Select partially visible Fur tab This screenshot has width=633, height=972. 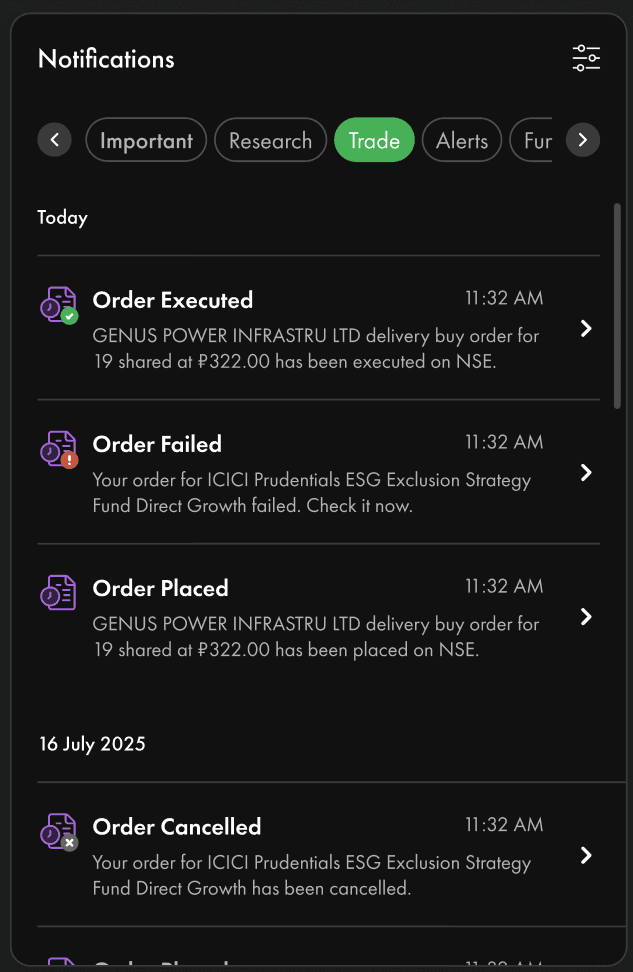[x=537, y=141]
